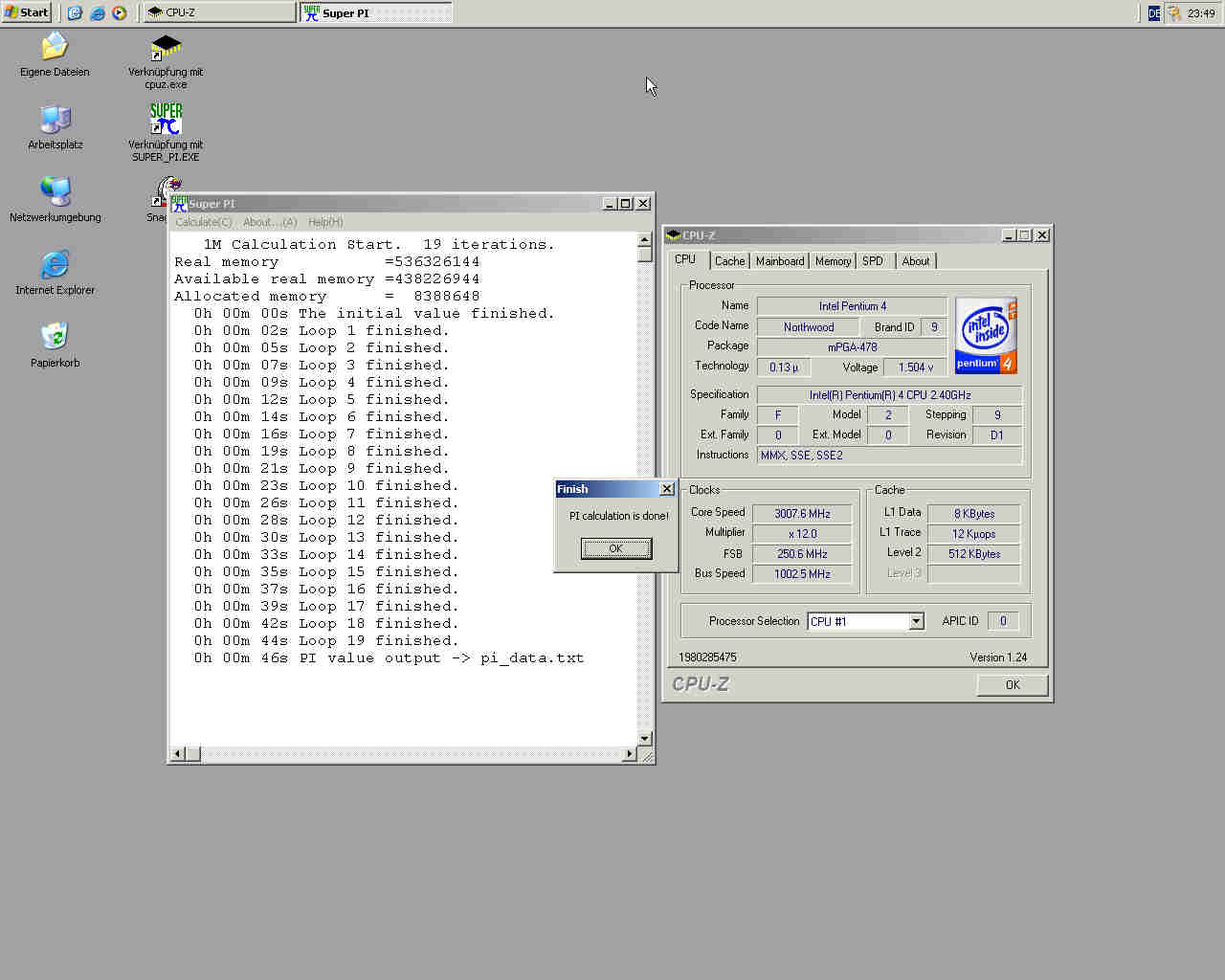
Task: Click Super PI vertical scrollbar thumb
Action: 645,255
